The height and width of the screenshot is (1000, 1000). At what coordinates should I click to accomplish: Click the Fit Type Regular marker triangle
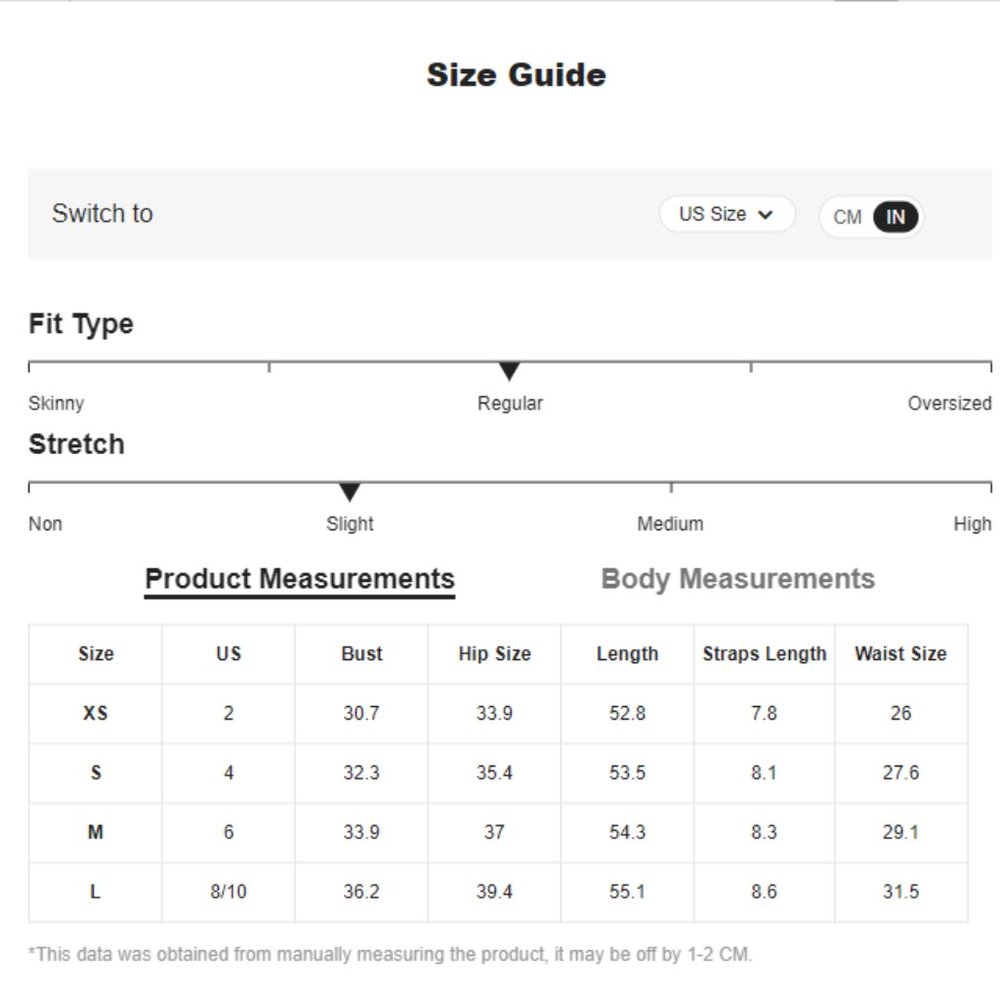tap(509, 371)
